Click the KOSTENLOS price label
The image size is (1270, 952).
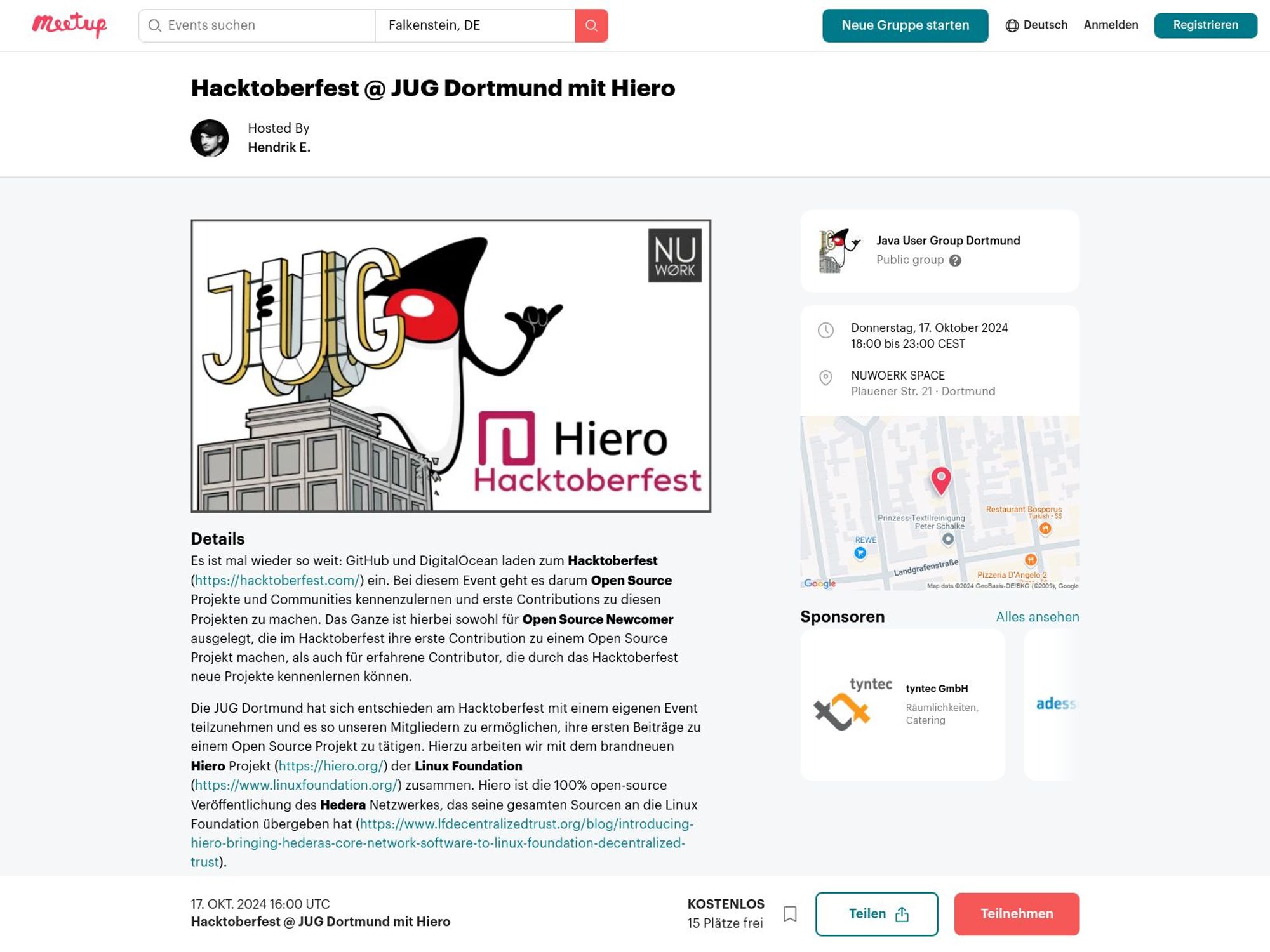pos(726,904)
